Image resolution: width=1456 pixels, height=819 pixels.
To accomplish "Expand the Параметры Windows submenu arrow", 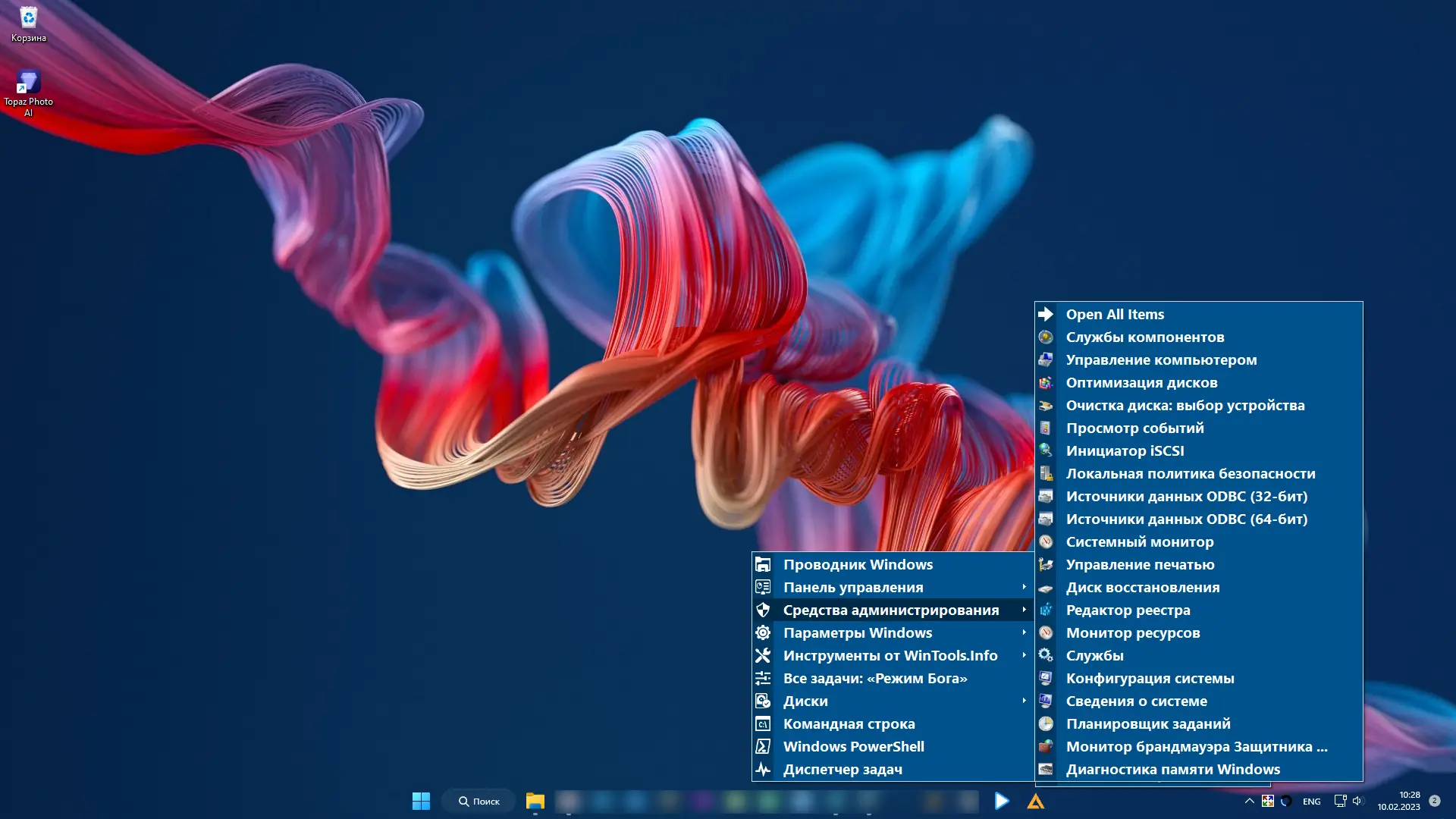I will [x=1024, y=632].
